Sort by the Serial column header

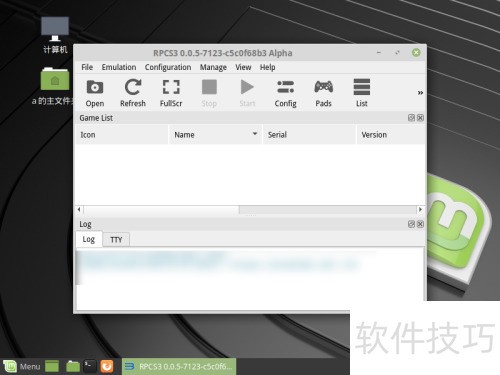309,135
